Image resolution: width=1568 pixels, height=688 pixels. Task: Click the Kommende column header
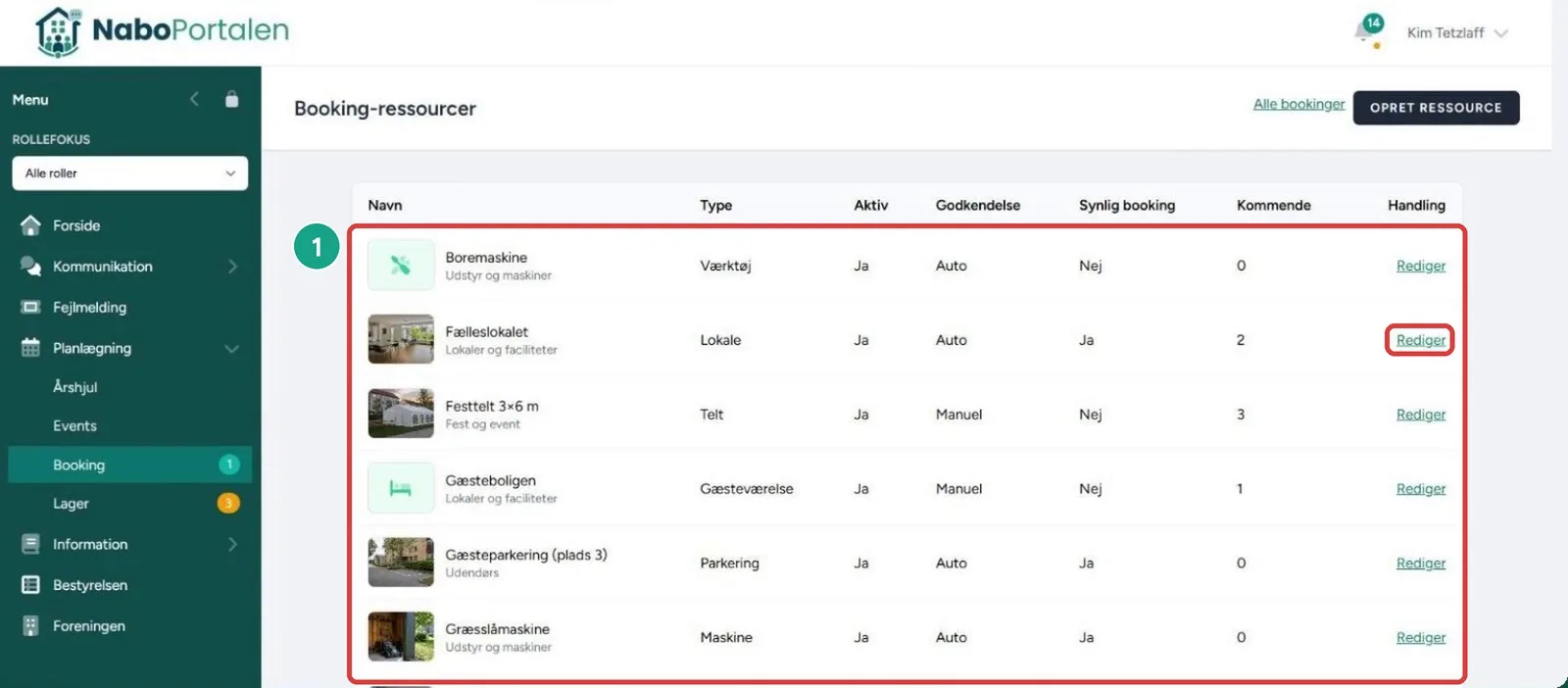(1273, 205)
